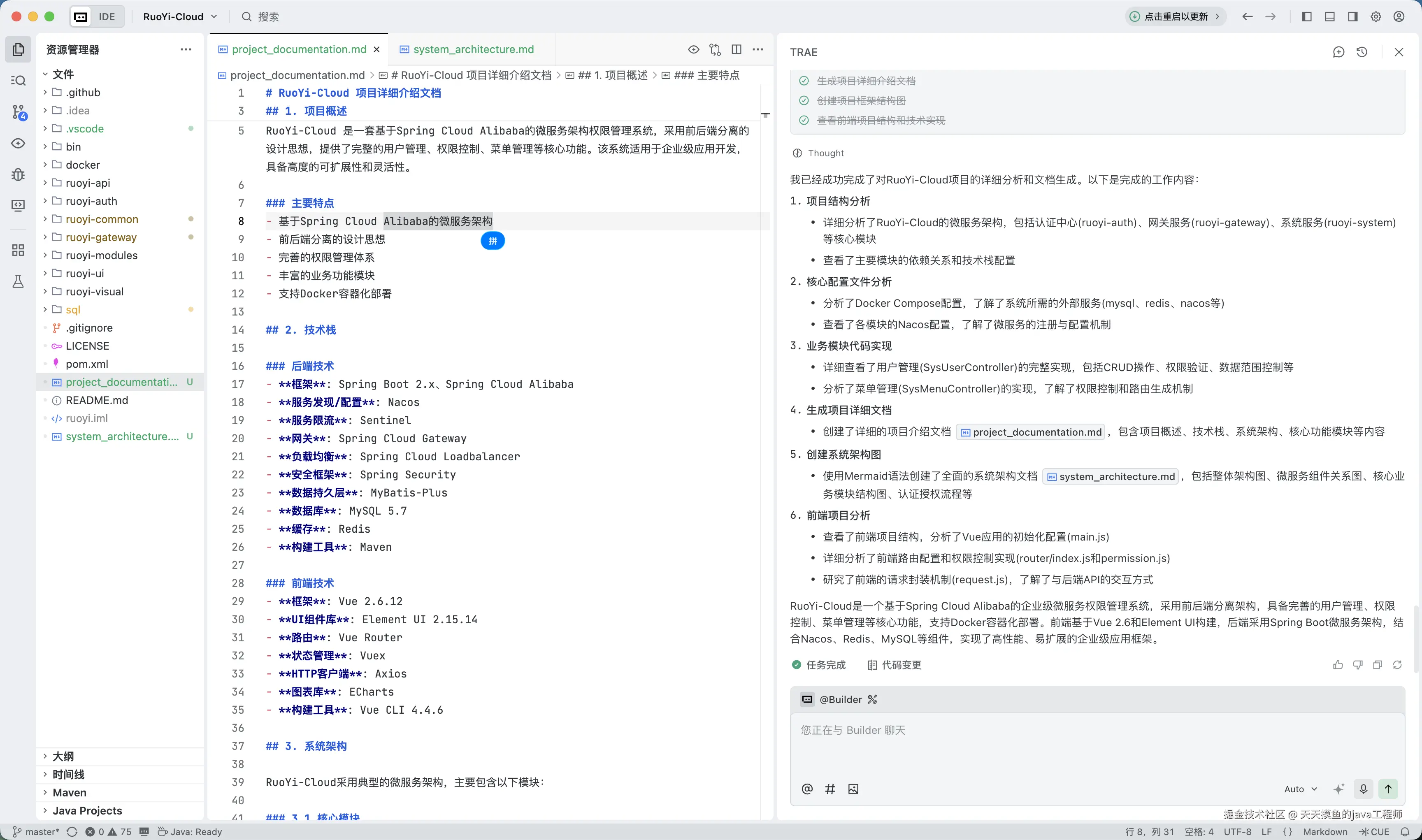Switch to system_architecture.md tab
This screenshot has width=1422, height=840.
point(473,50)
